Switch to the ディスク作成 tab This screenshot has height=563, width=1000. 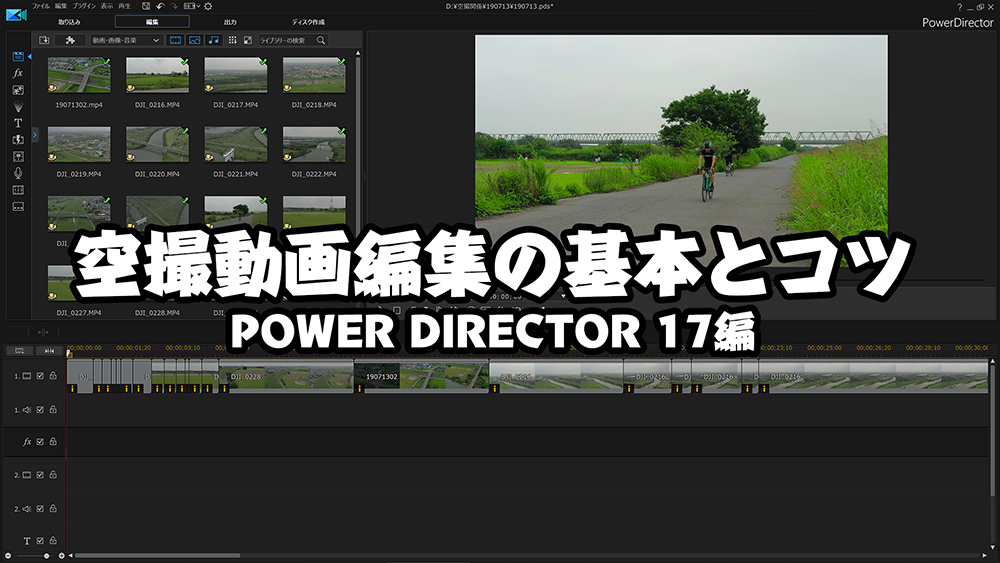(309, 22)
